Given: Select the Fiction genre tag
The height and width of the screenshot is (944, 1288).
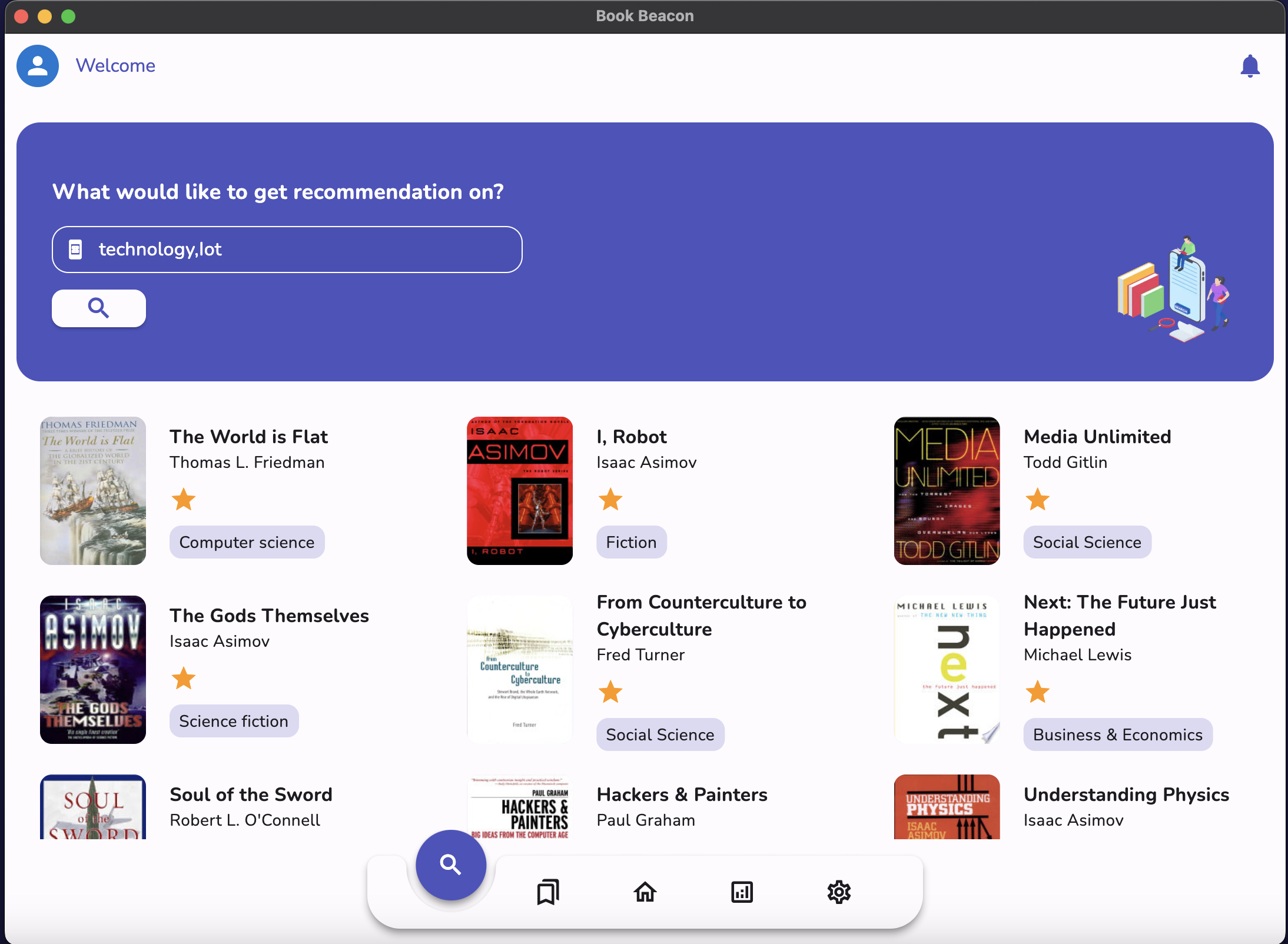Looking at the screenshot, I should (x=631, y=541).
